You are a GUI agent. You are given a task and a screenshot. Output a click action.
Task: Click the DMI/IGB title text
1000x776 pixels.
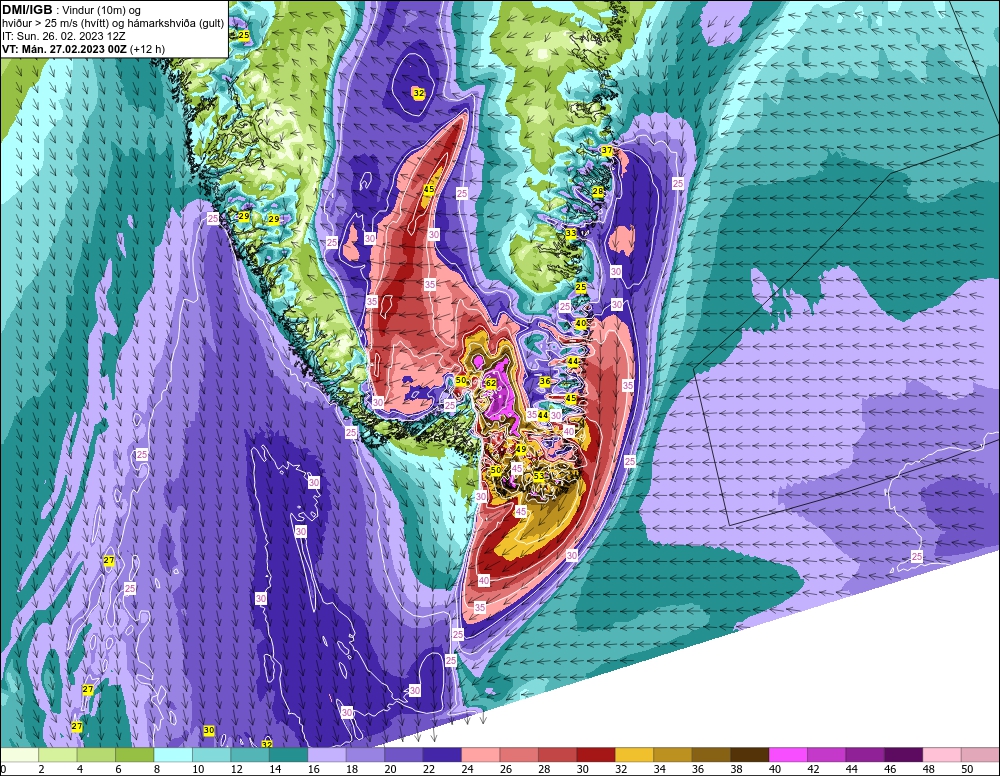point(27,10)
